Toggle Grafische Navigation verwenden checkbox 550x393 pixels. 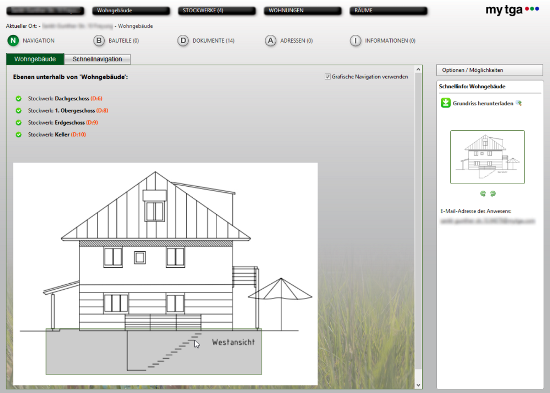[x=328, y=76]
